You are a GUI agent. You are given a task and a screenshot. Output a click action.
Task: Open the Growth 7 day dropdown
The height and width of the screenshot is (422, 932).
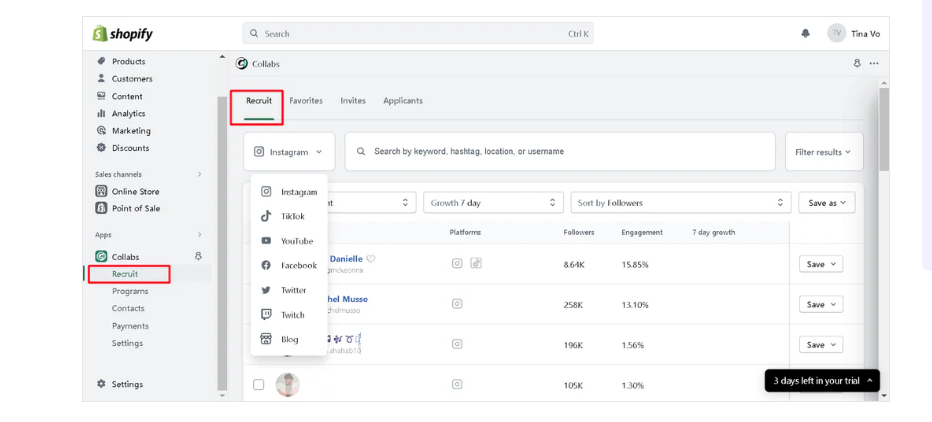493,203
